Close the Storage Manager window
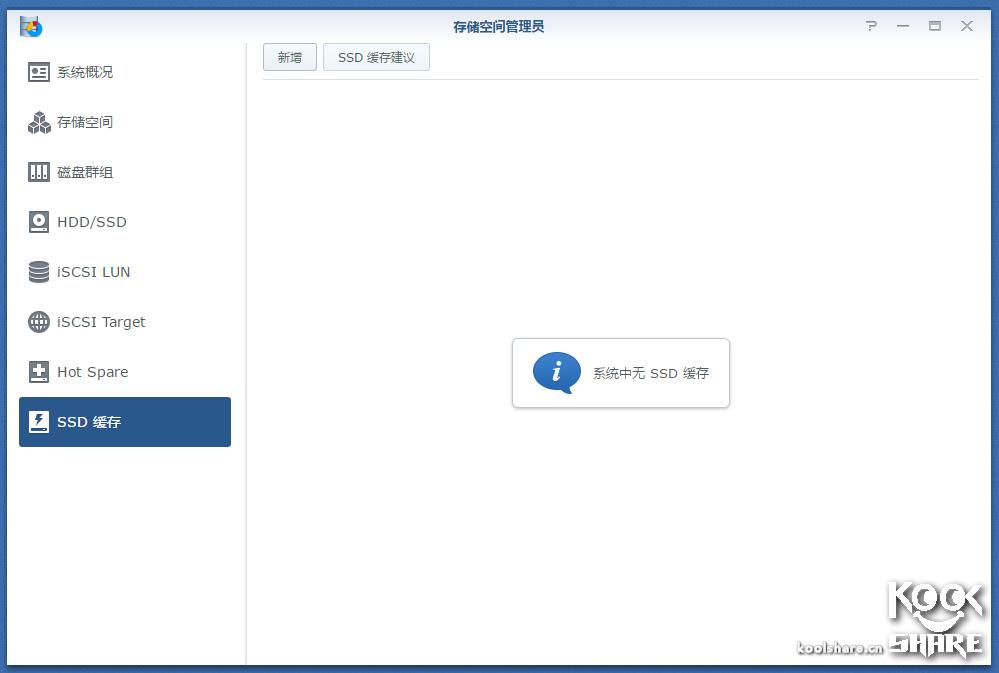 [x=967, y=26]
